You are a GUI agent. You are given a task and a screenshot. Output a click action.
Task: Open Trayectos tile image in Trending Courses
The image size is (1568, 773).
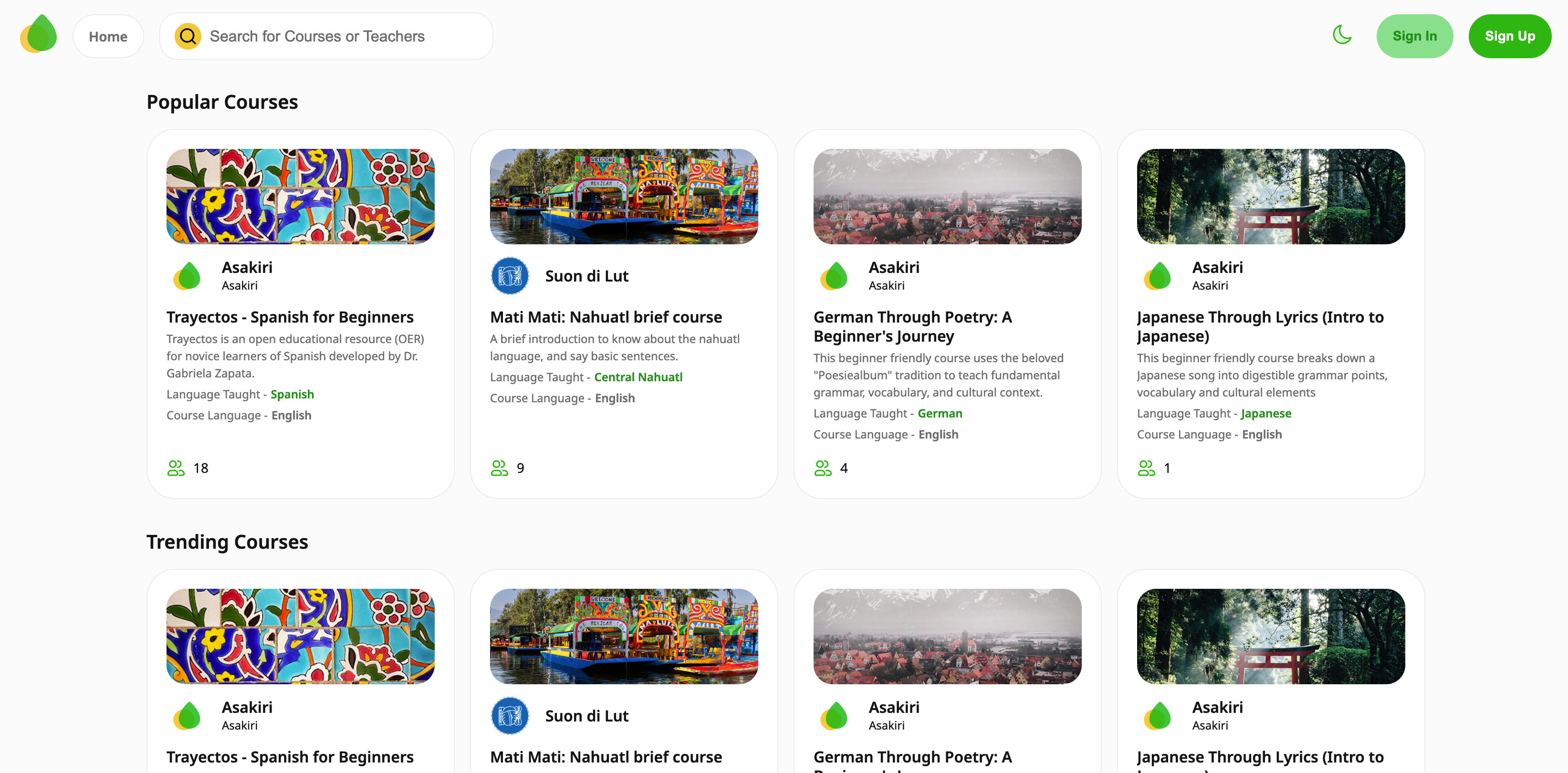(301, 637)
